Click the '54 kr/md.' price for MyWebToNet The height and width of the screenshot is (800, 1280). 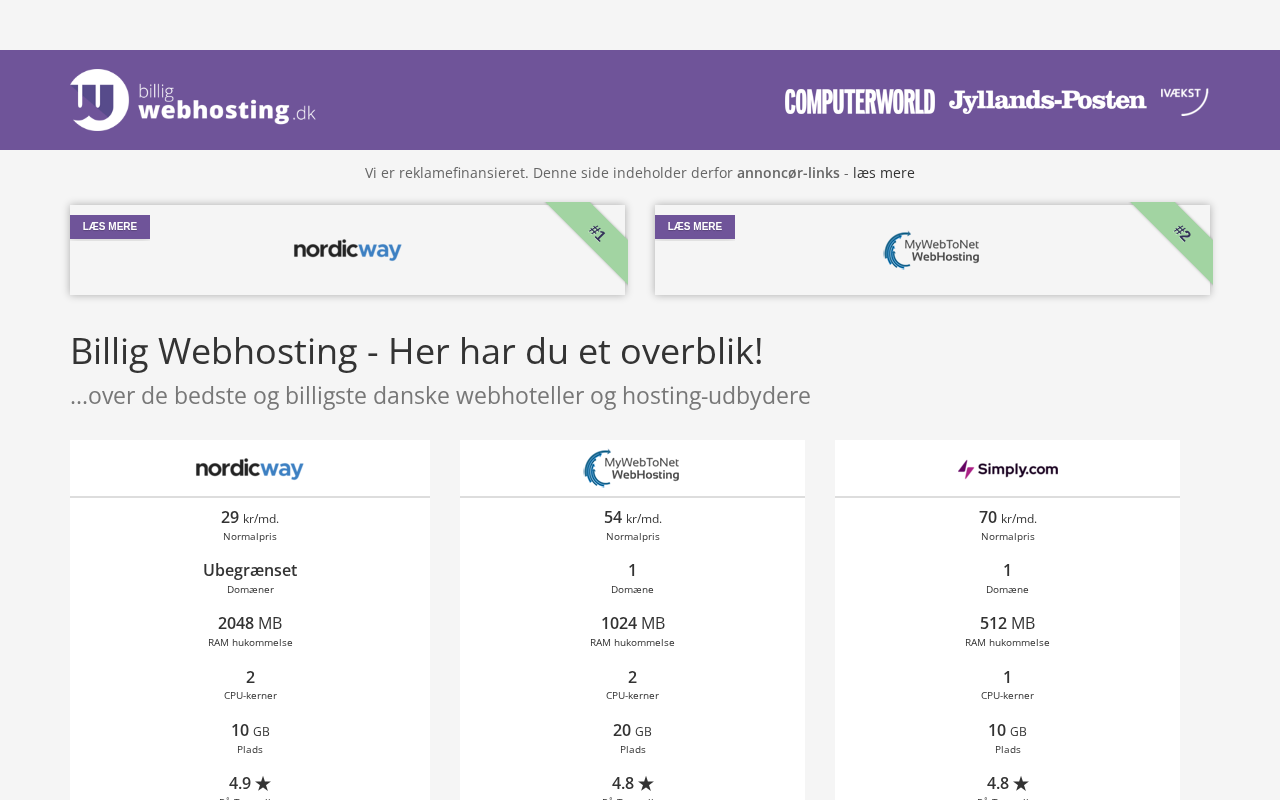(633, 518)
